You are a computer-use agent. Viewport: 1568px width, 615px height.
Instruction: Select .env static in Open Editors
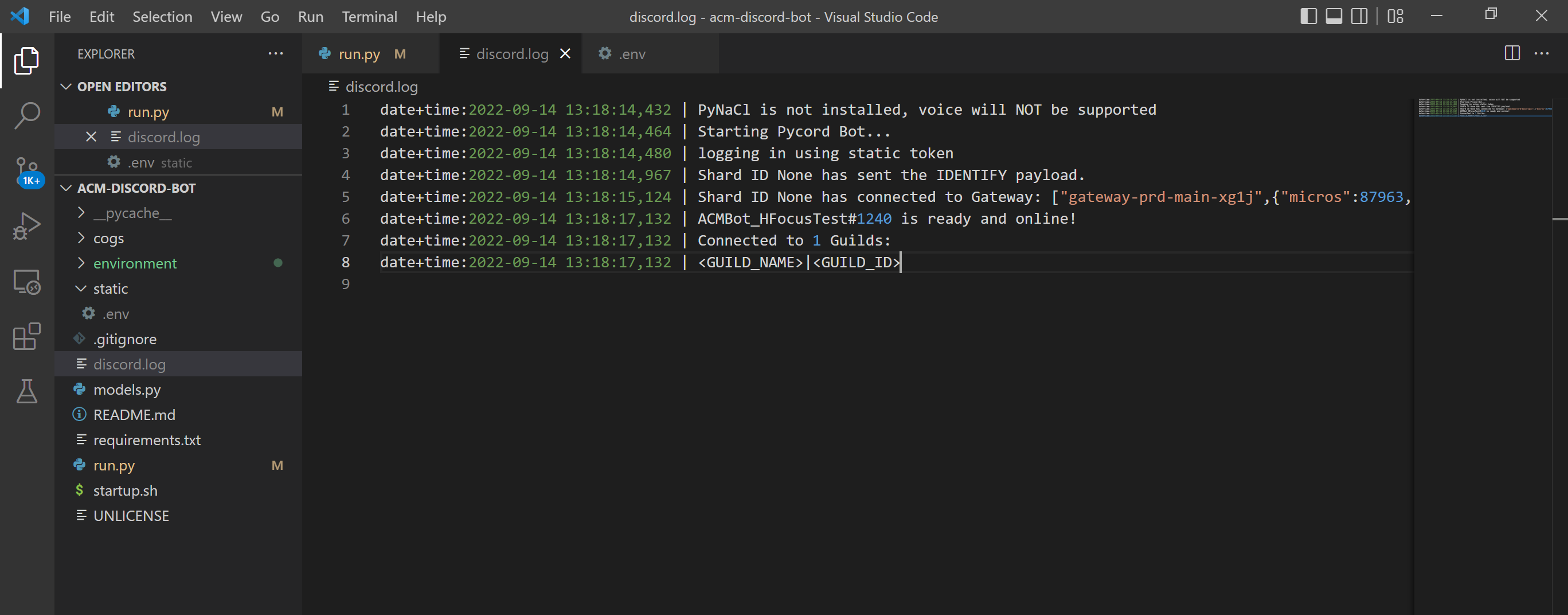(178, 162)
